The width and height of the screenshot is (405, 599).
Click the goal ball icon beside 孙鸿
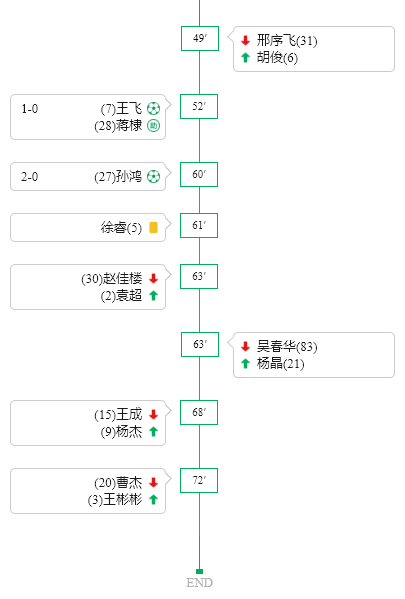pyautogui.click(x=154, y=176)
